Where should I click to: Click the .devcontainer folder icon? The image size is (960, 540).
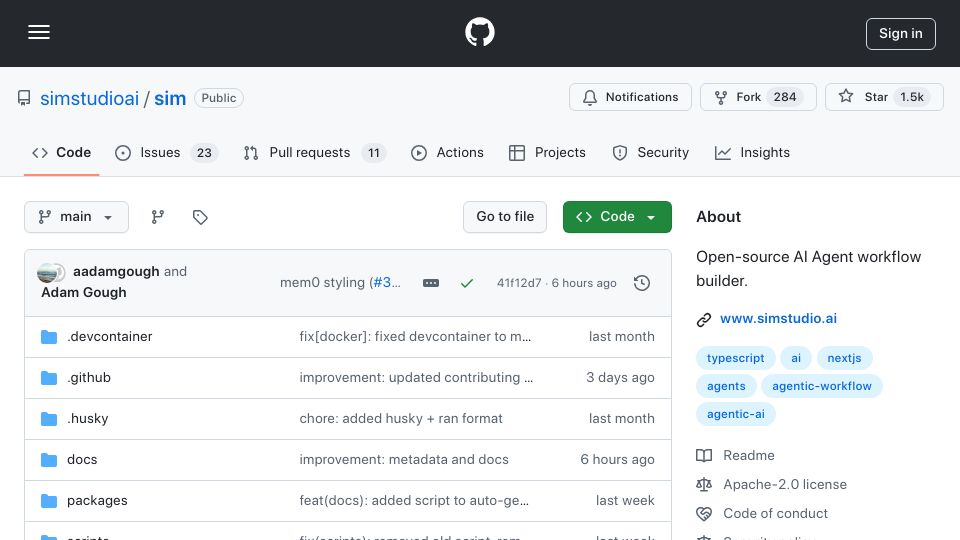49,337
